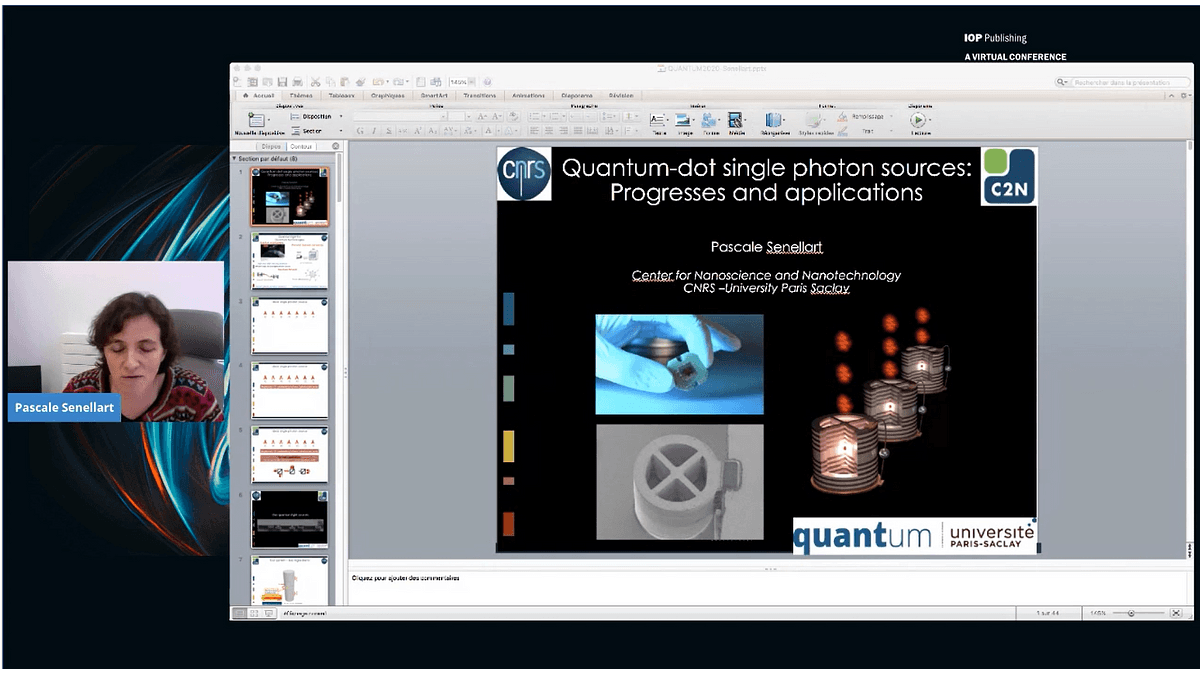Click the Print icon in toolbar
The image size is (1200, 675).
[x=298, y=82]
